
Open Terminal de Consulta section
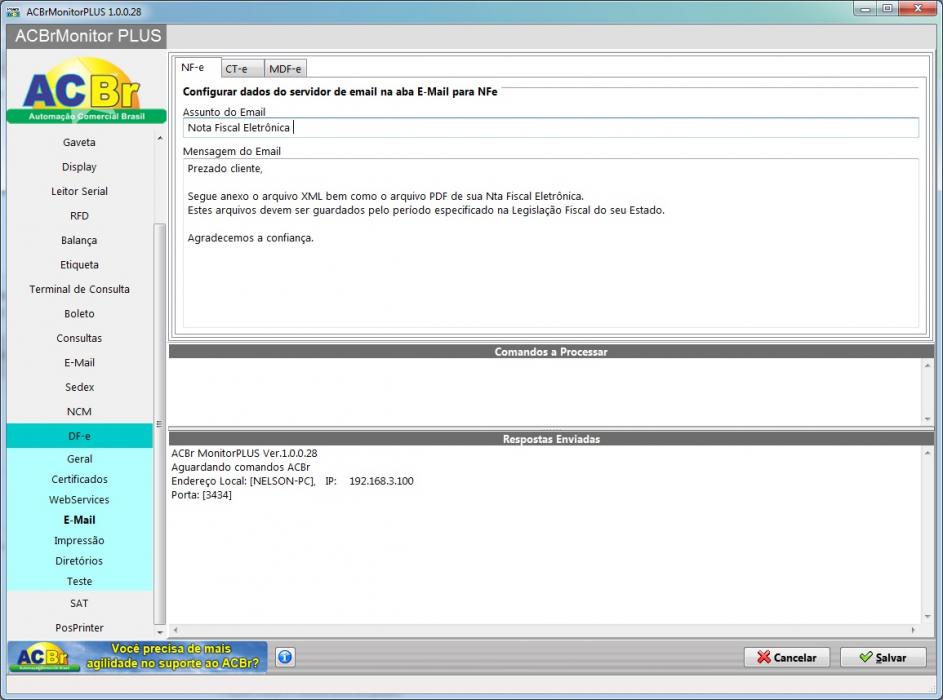click(x=79, y=289)
